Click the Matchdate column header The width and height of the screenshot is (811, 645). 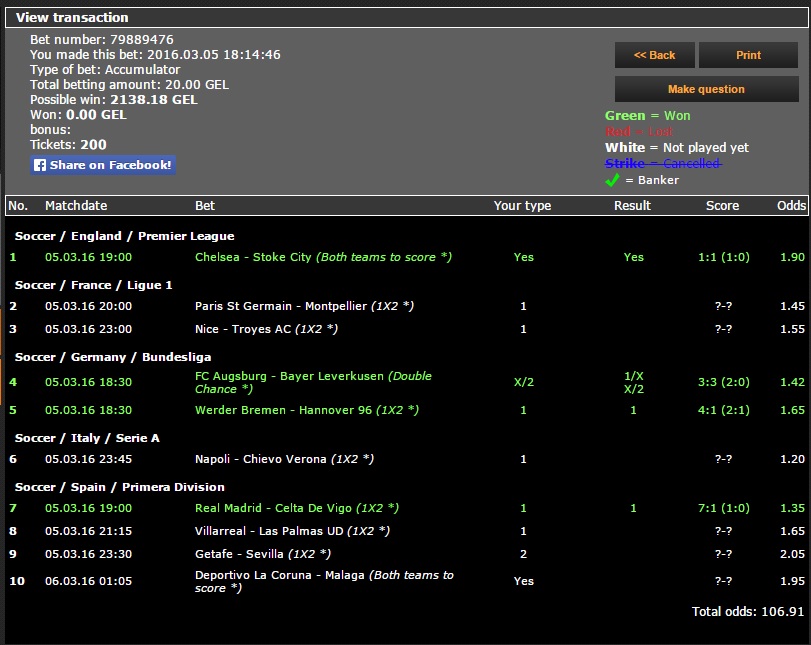(x=76, y=205)
